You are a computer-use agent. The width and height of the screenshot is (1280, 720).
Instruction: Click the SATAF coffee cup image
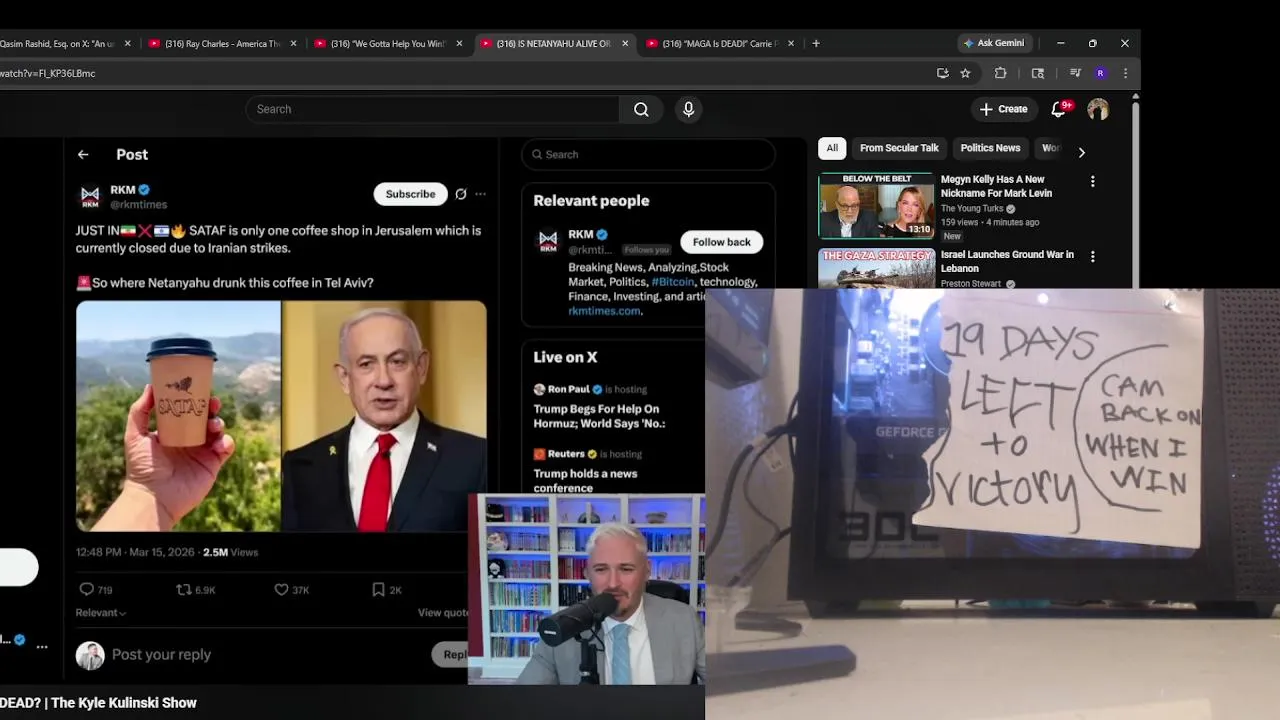point(178,416)
